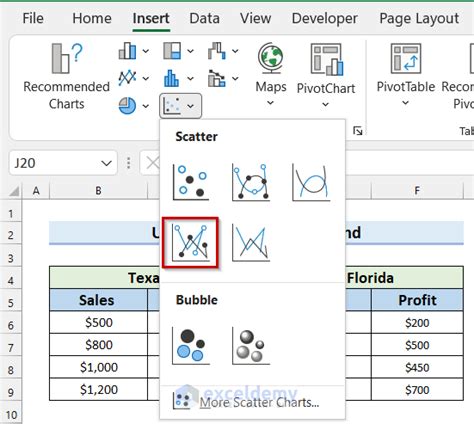This screenshot has height=424, width=474.
Task: Open the File tab
Action: click(33, 18)
